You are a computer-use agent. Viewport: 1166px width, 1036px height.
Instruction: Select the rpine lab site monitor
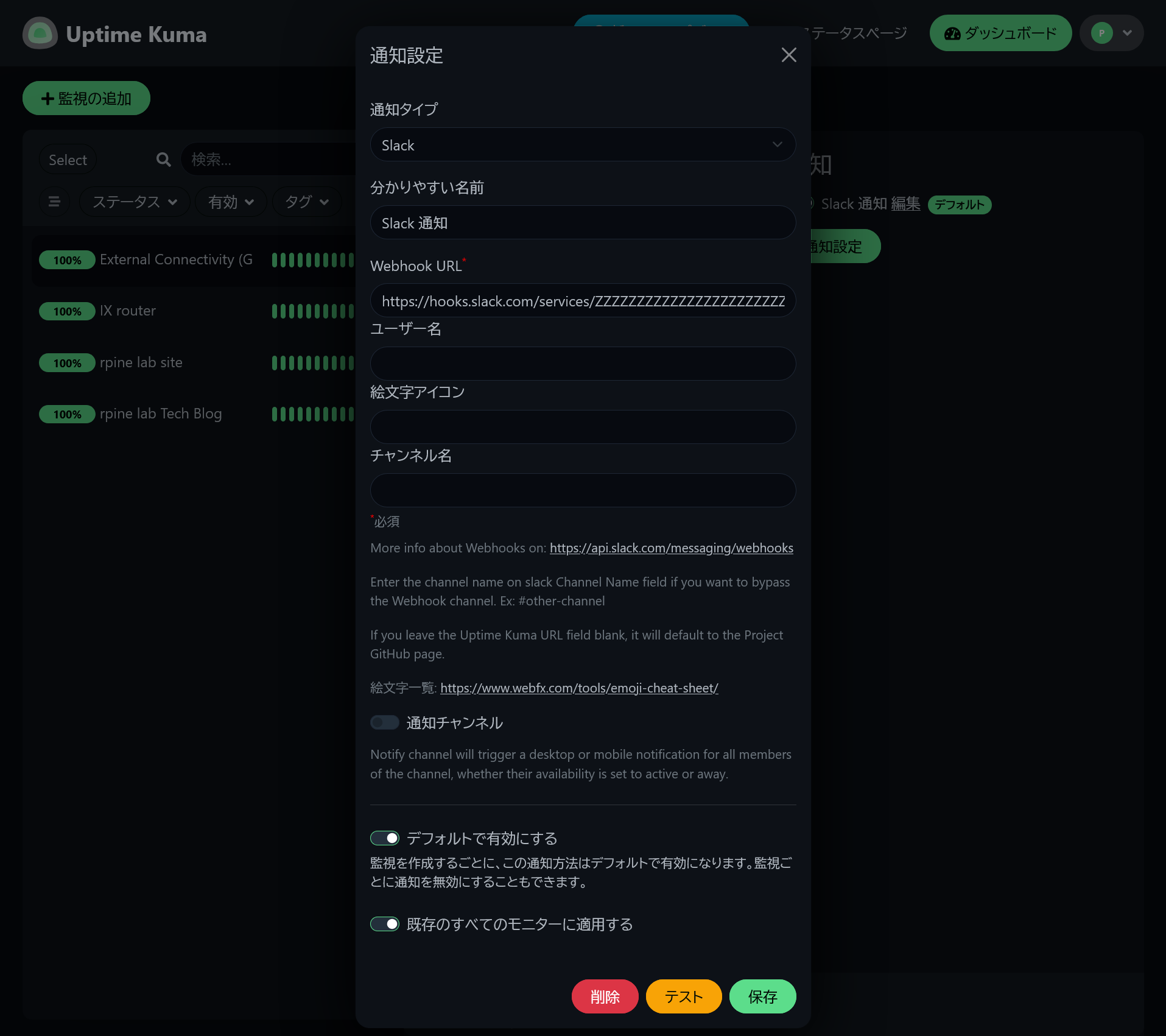(194, 363)
